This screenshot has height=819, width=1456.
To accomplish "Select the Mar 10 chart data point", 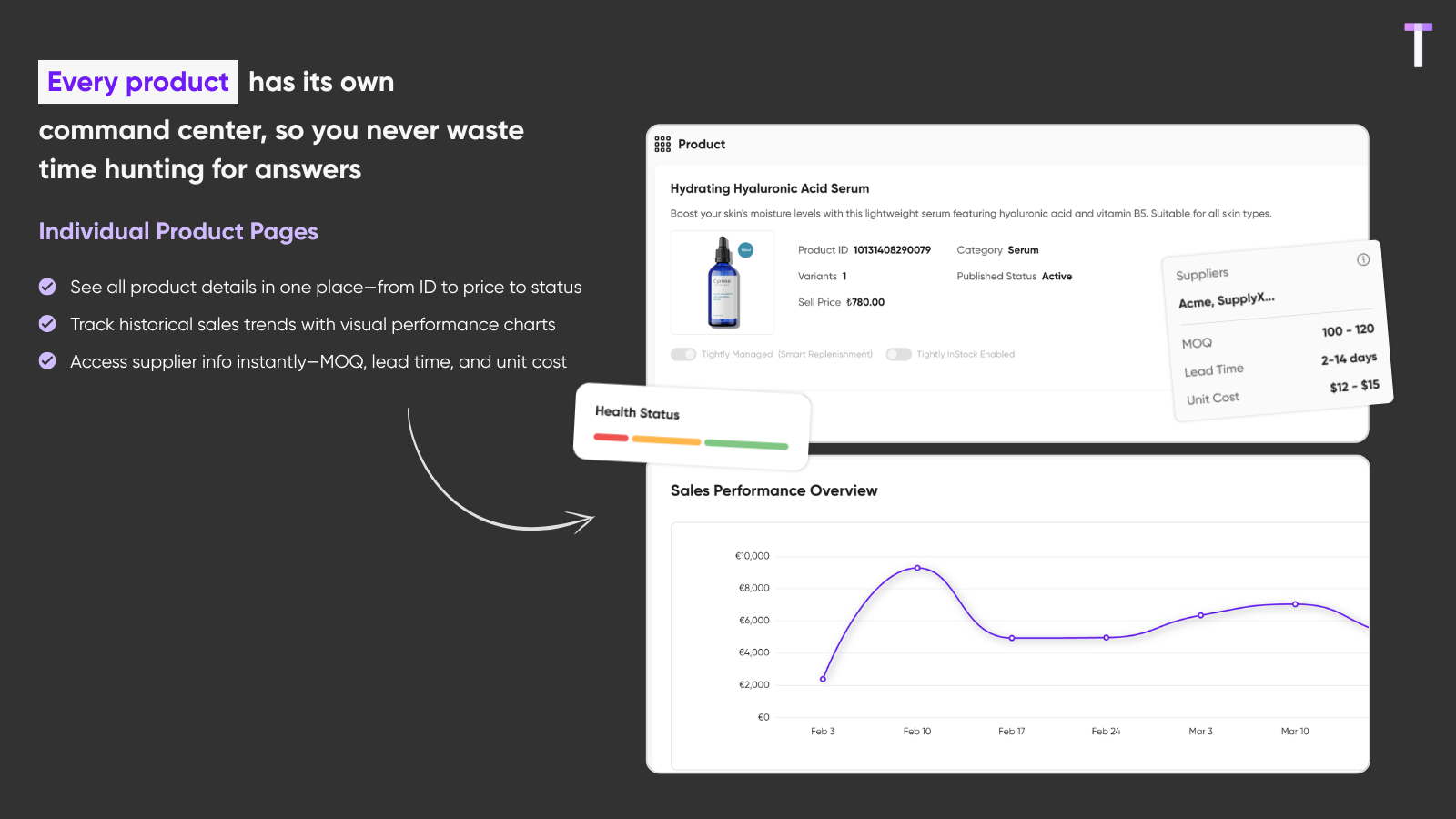I will click(1296, 604).
